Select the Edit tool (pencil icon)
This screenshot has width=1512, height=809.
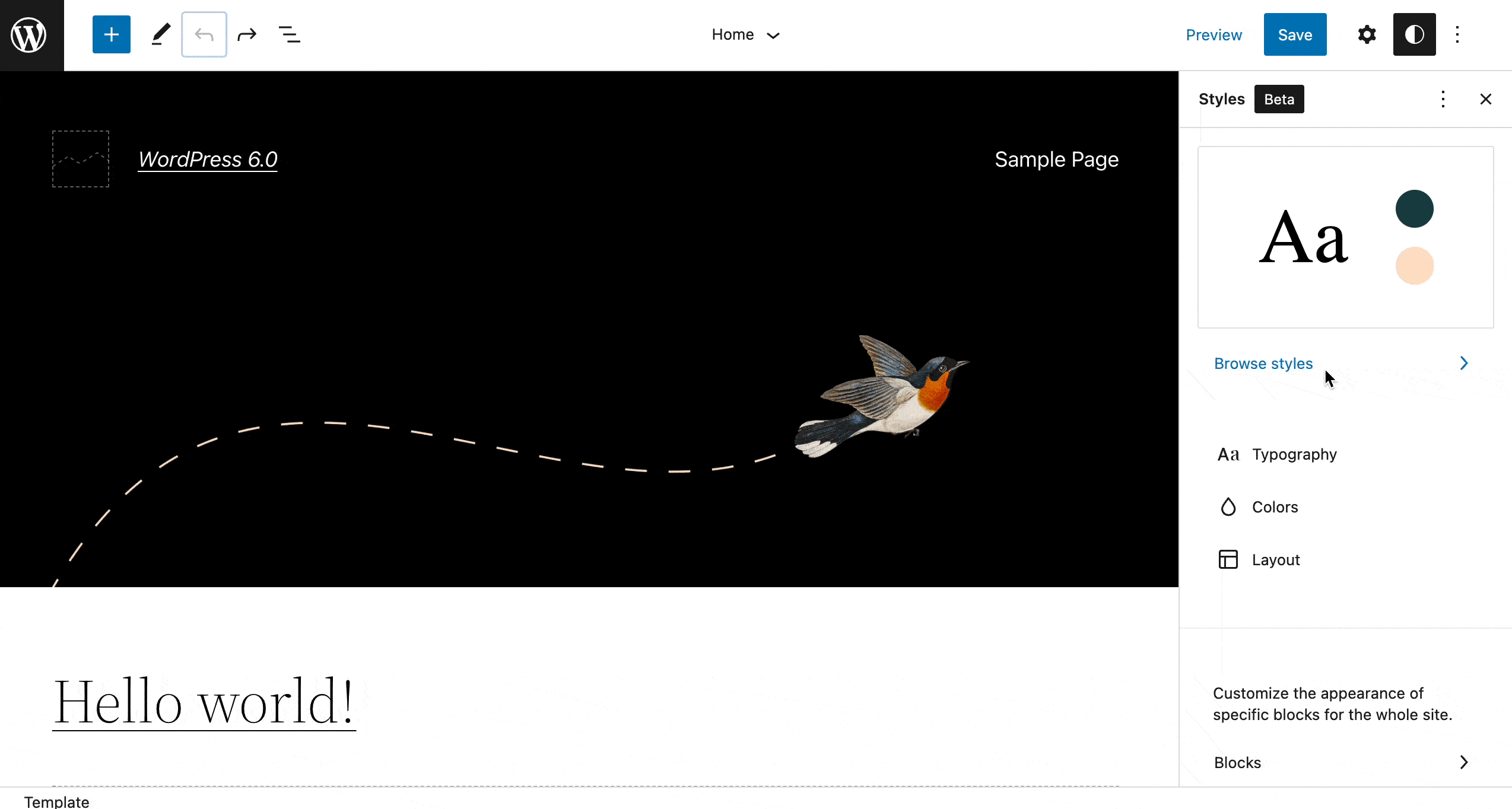[x=159, y=35]
